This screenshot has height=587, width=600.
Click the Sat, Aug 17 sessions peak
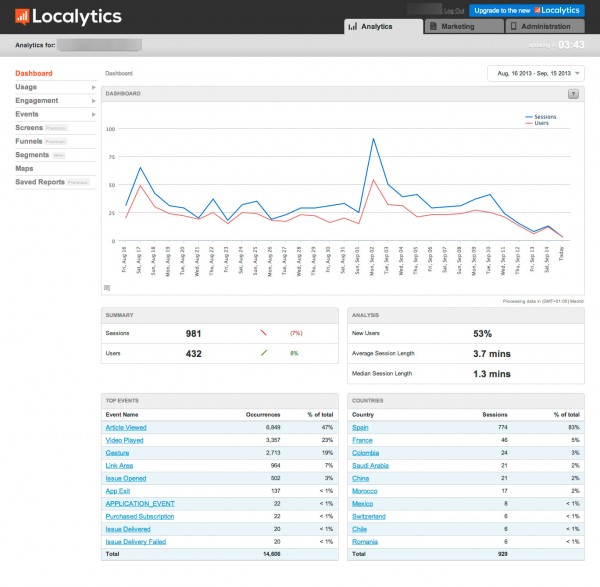click(140, 167)
